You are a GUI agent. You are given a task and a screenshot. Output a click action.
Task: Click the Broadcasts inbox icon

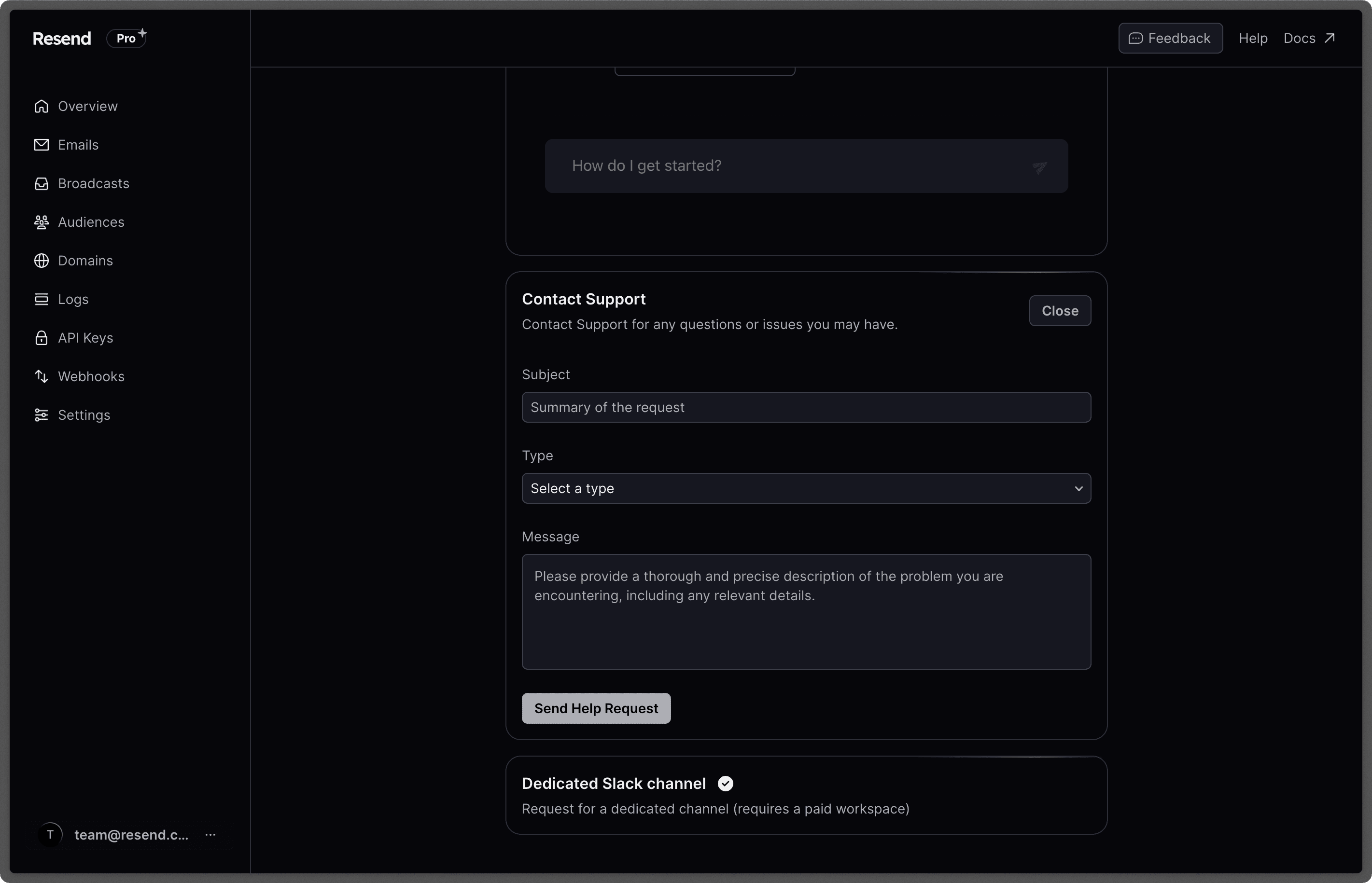tap(42, 183)
